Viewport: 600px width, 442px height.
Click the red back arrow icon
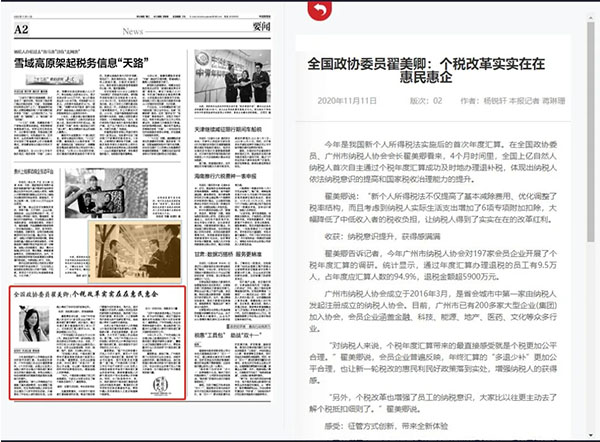click(319, 12)
